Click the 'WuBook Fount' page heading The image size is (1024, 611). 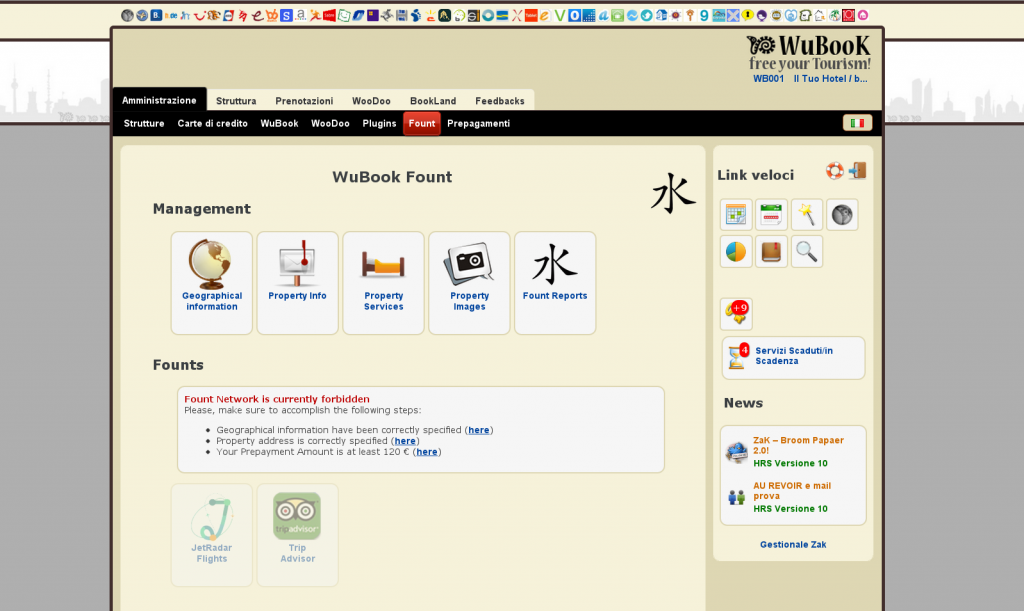[x=392, y=177]
